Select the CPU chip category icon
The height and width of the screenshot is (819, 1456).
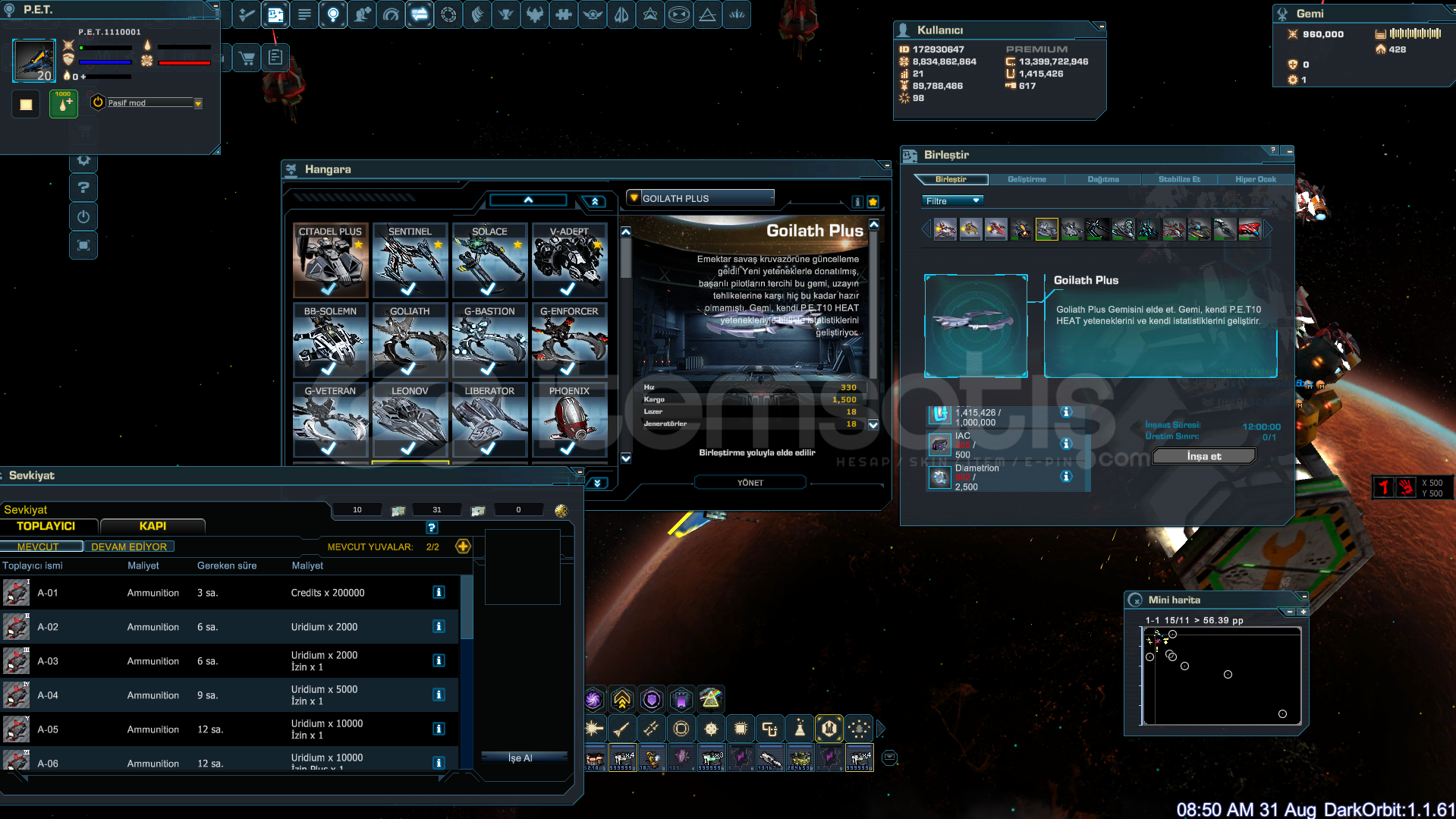(x=741, y=729)
